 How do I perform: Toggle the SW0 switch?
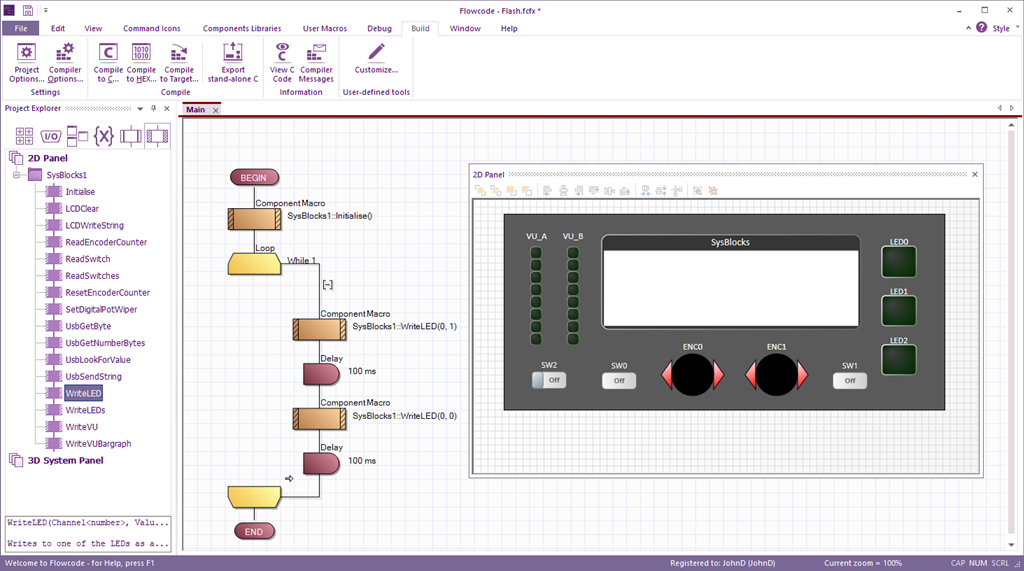619,381
